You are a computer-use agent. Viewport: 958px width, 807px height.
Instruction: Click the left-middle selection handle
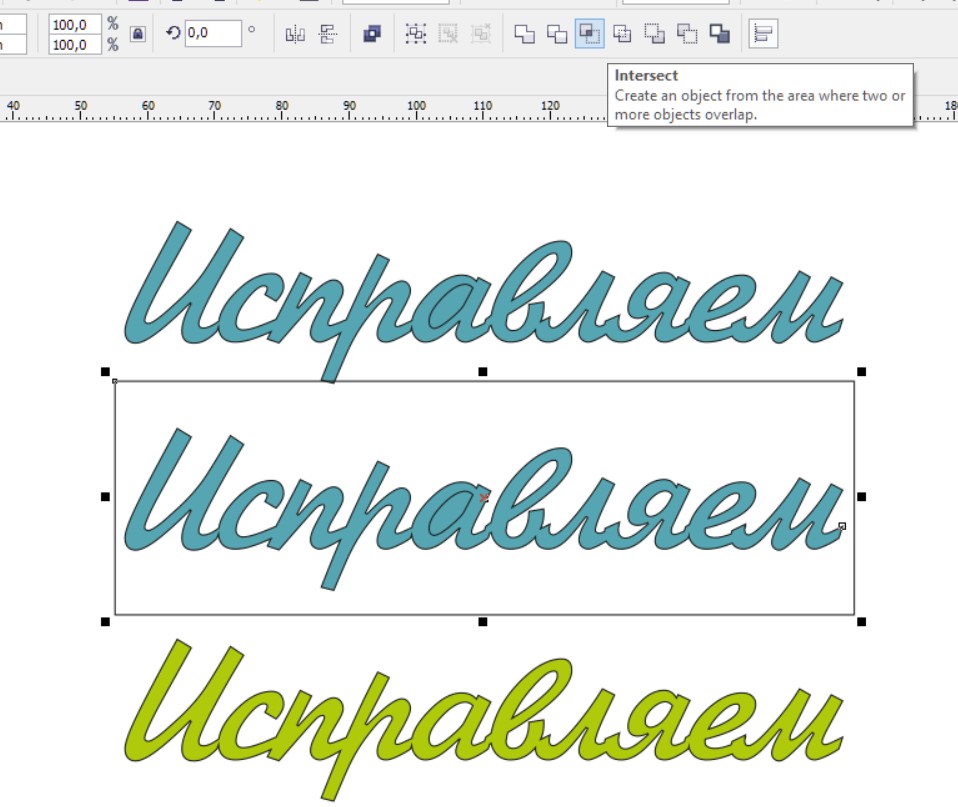click(x=105, y=497)
